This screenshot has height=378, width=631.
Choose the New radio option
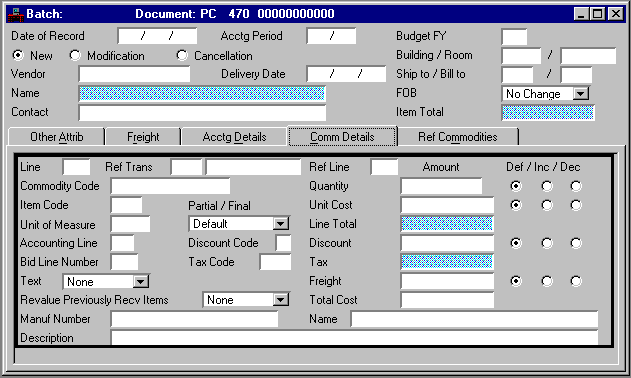18,55
